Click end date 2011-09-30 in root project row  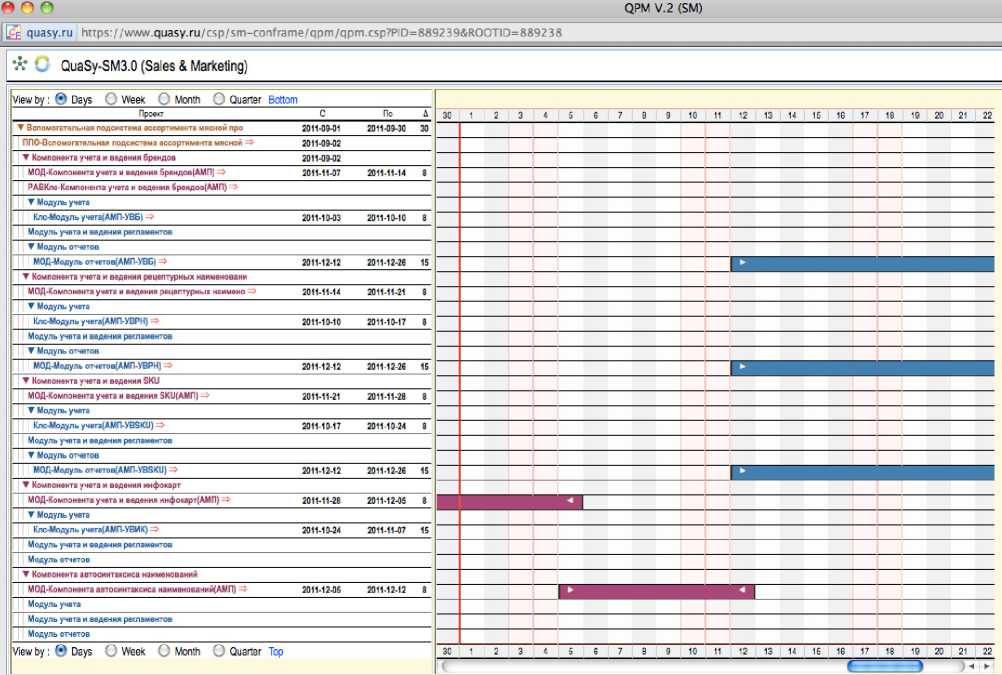click(387, 128)
